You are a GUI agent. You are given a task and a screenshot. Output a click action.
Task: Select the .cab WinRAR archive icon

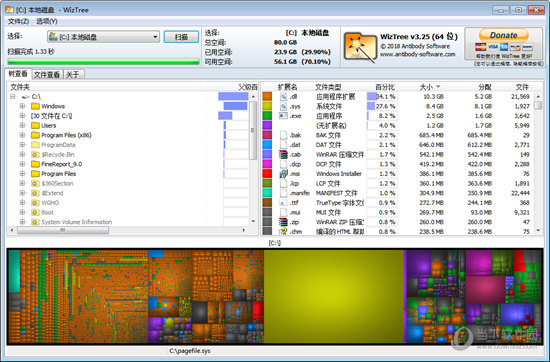coord(283,154)
